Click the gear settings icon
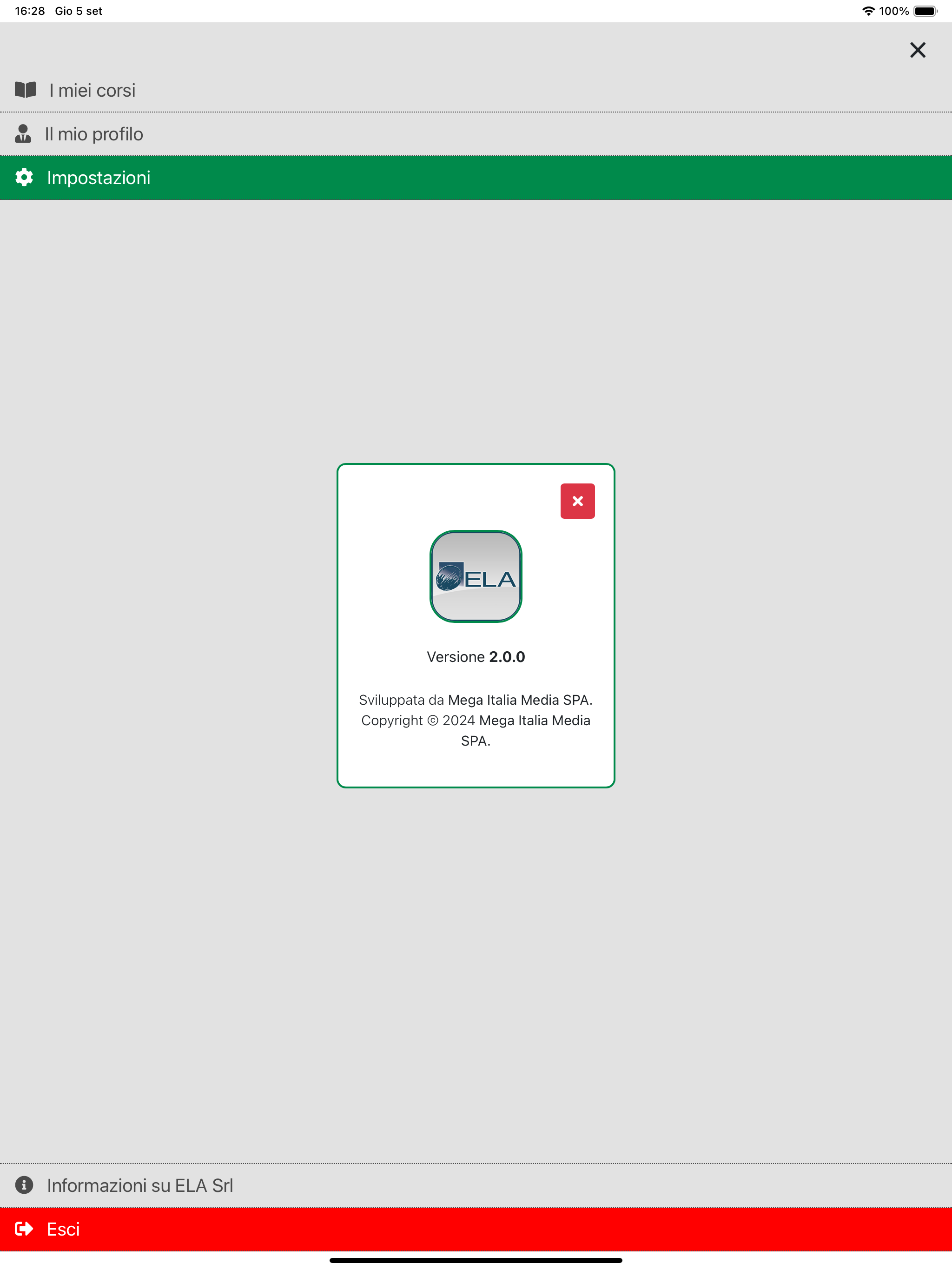 point(24,178)
